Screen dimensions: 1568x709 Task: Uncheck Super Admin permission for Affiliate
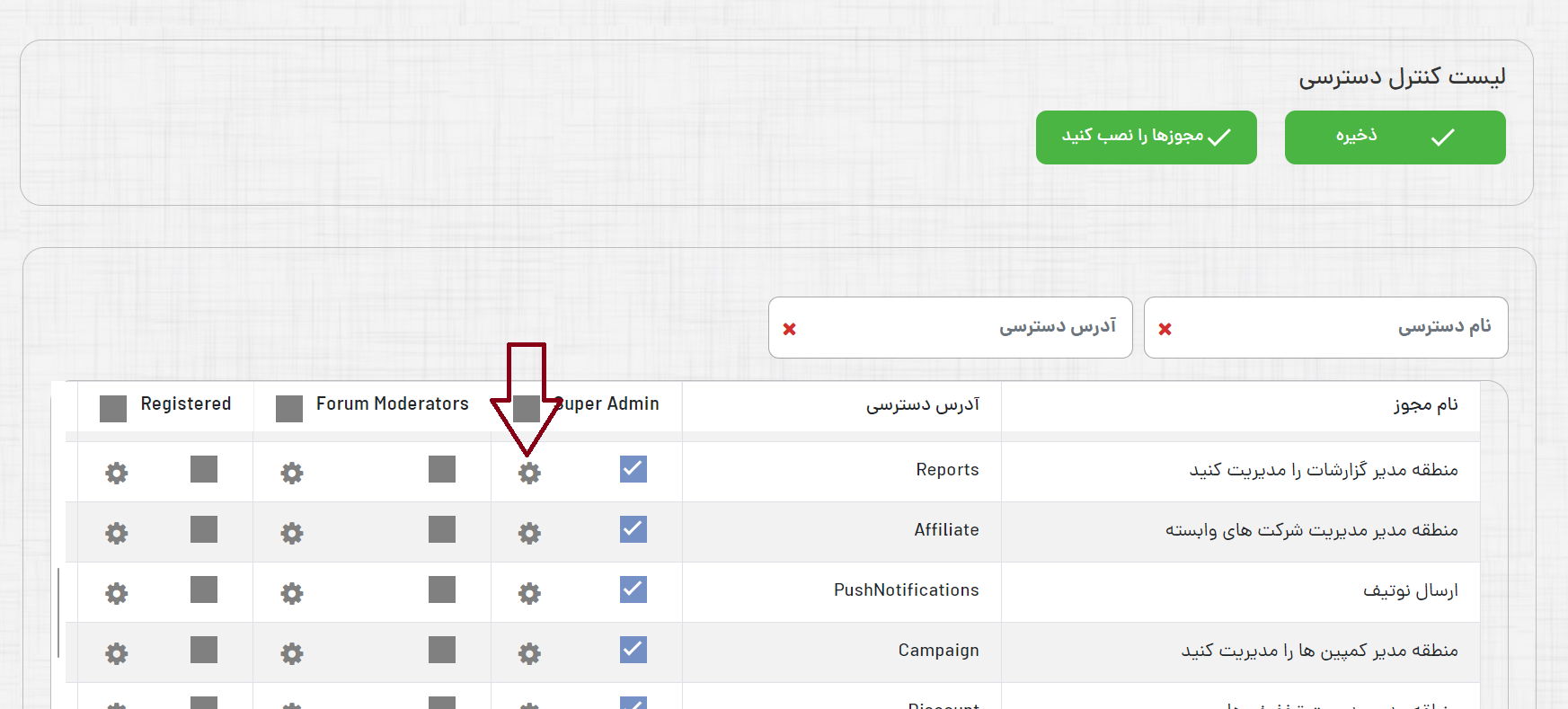point(633,529)
